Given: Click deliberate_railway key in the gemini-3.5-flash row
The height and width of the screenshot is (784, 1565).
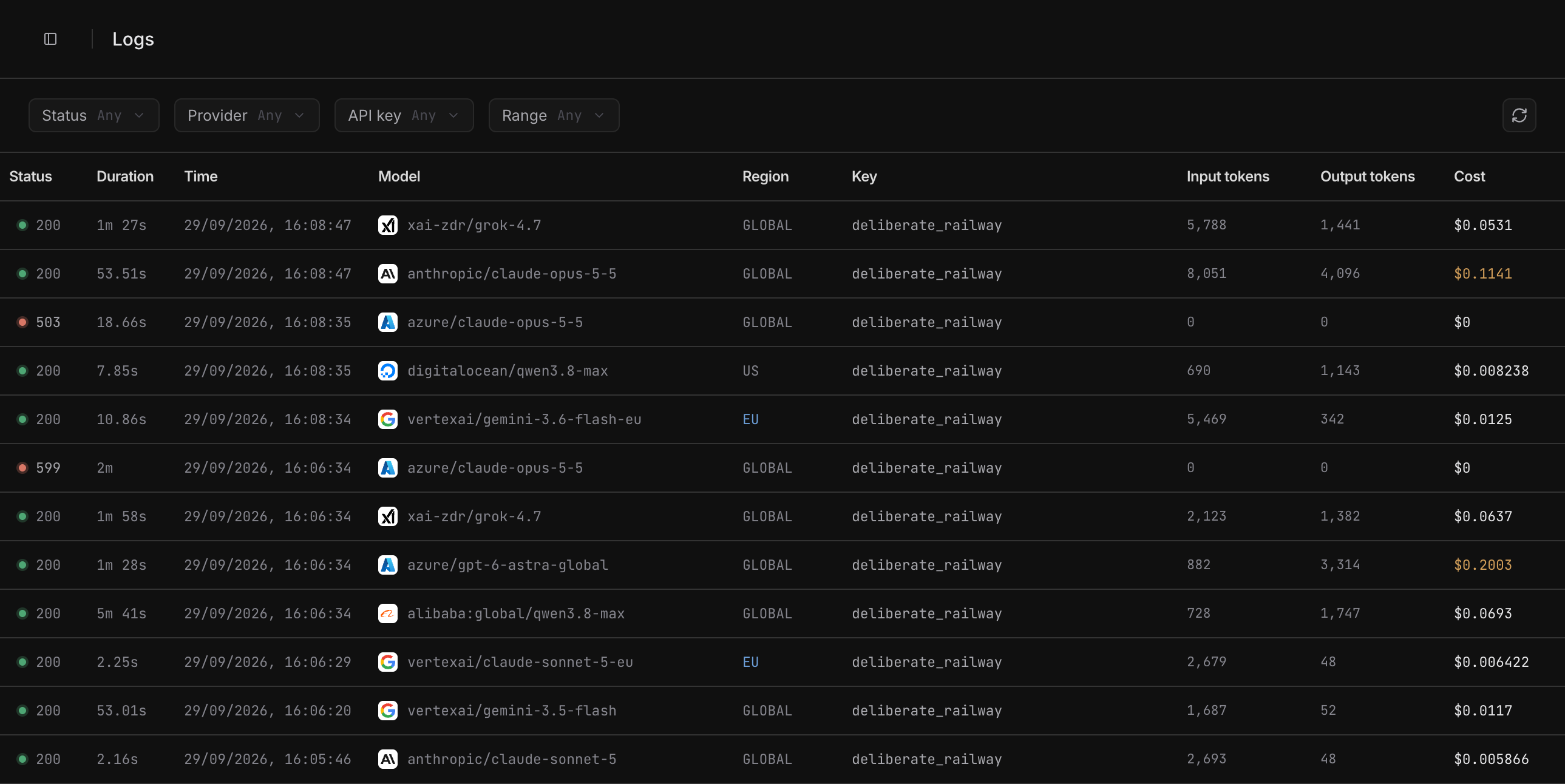Looking at the screenshot, I should pos(926,711).
